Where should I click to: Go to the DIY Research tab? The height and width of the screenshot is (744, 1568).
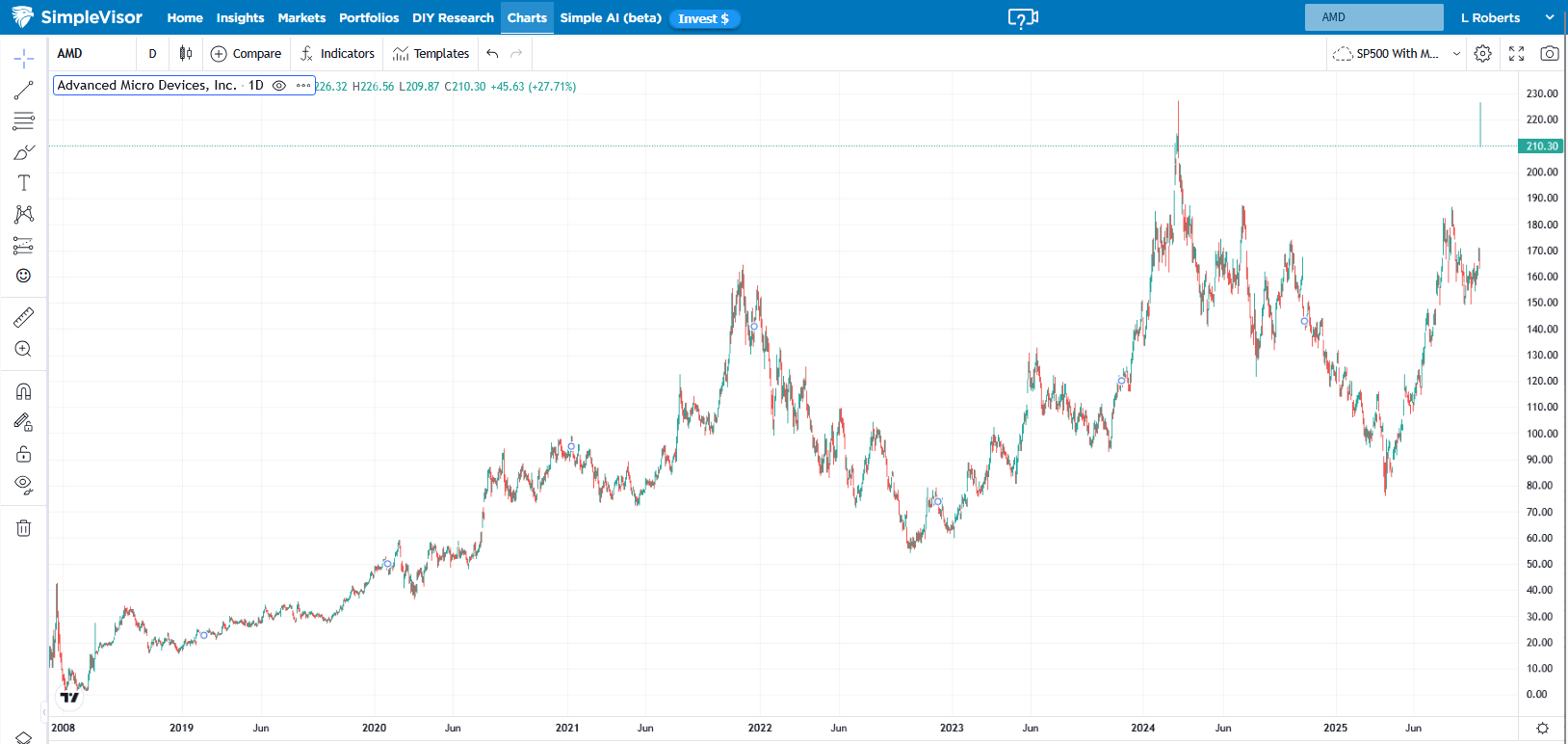pos(453,18)
